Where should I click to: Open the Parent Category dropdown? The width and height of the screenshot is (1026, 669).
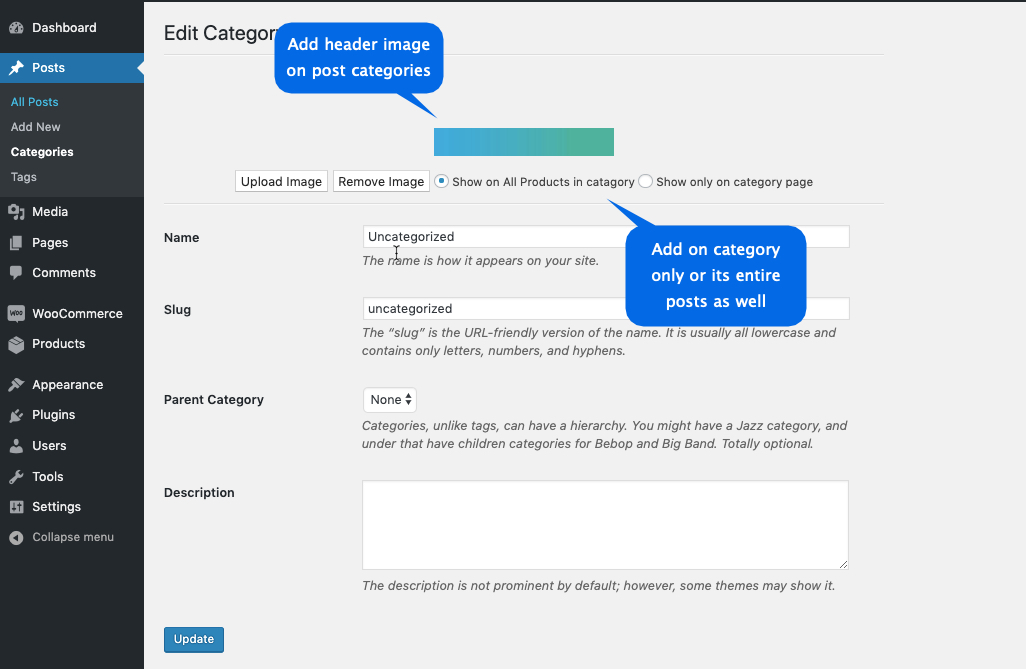(390, 400)
